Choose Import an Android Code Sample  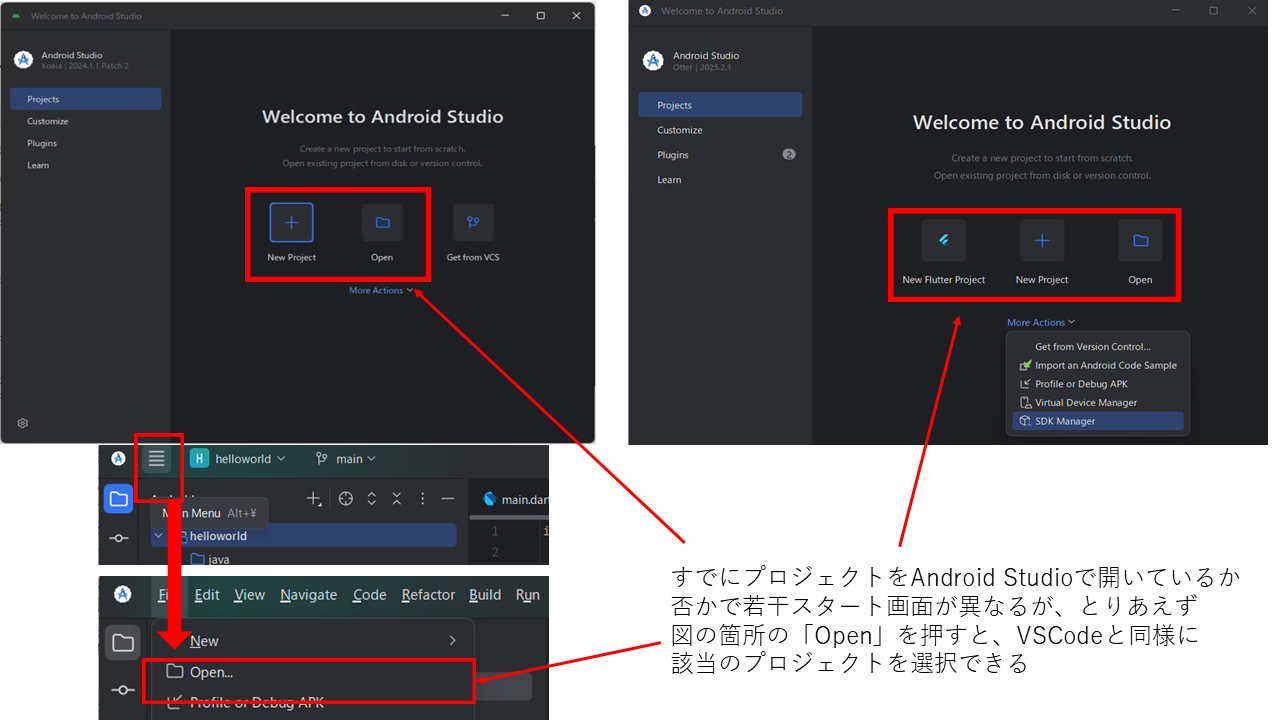[1097, 365]
